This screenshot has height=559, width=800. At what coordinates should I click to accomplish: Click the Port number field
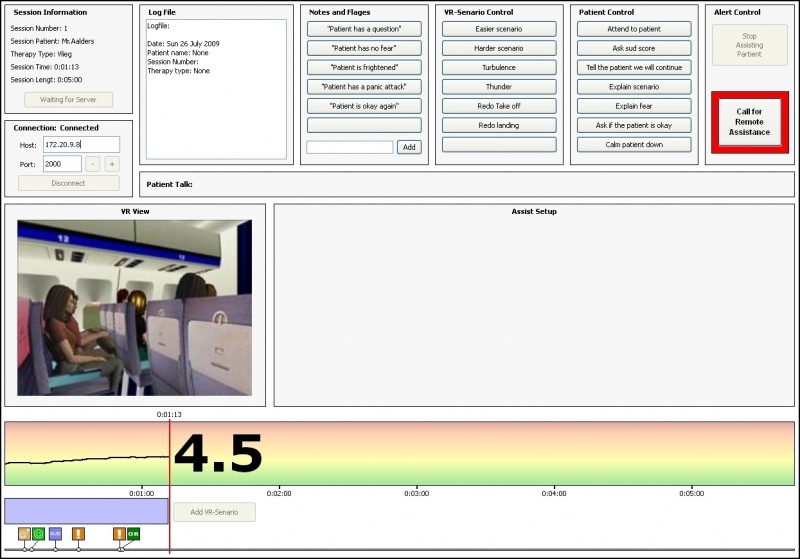pyautogui.click(x=62, y=164)
